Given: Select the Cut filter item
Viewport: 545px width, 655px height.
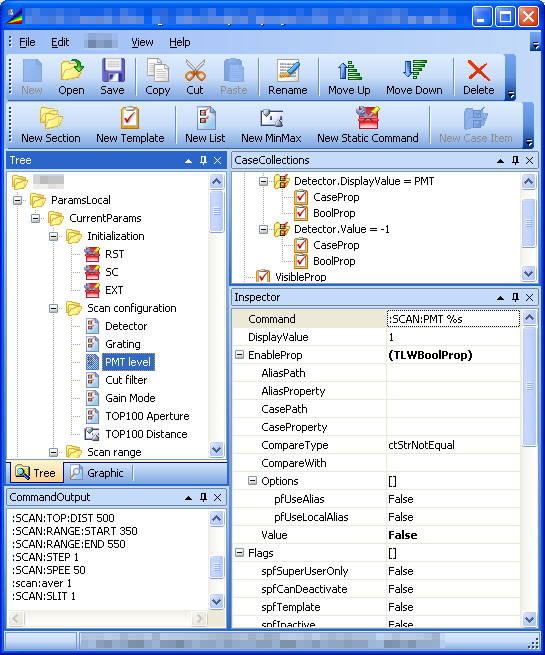Looking at the screenshot, I should pos(126,380).
